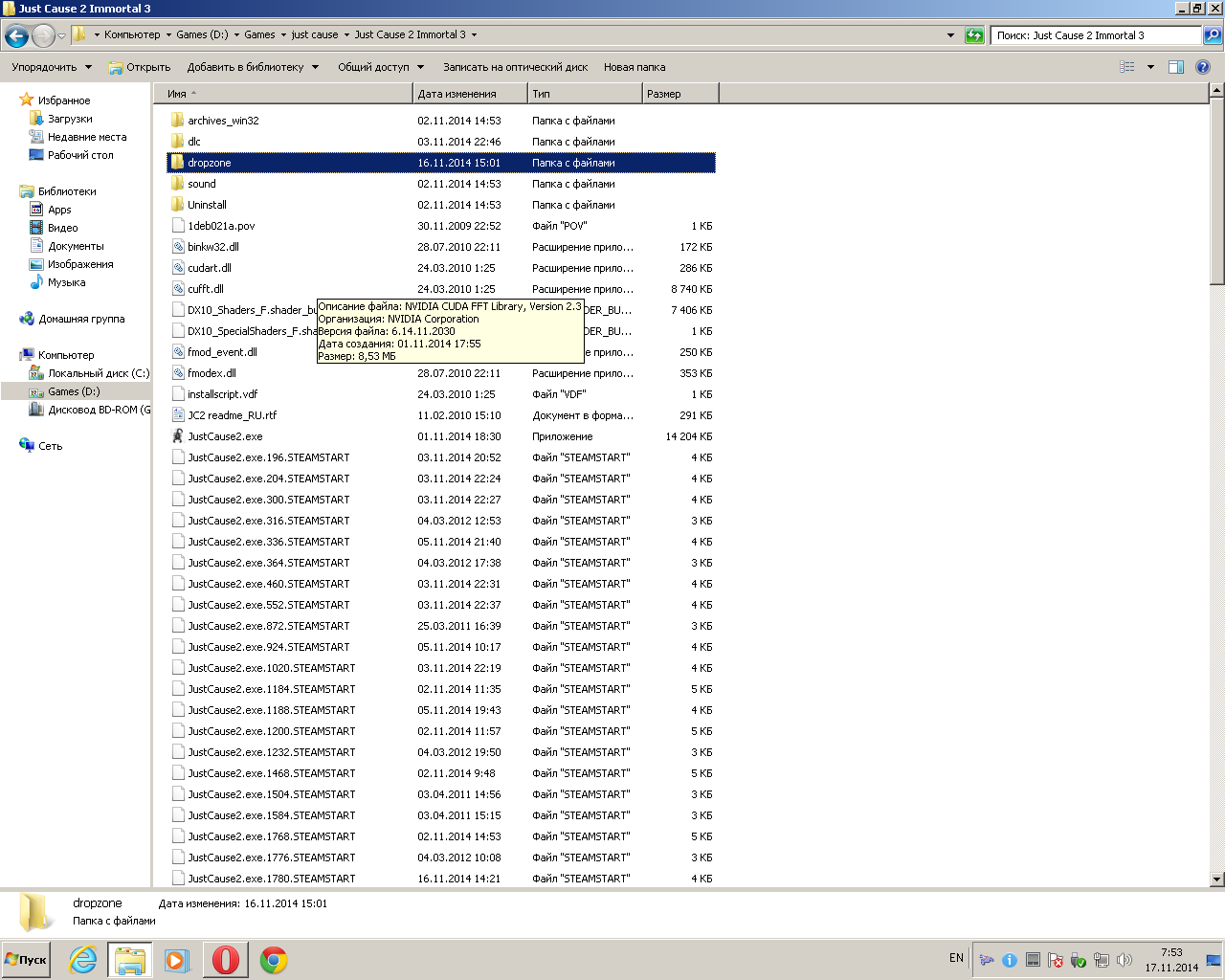Open the Музыка library
The height and width of the screenshot is (980, 1225).
click(66, 282)
